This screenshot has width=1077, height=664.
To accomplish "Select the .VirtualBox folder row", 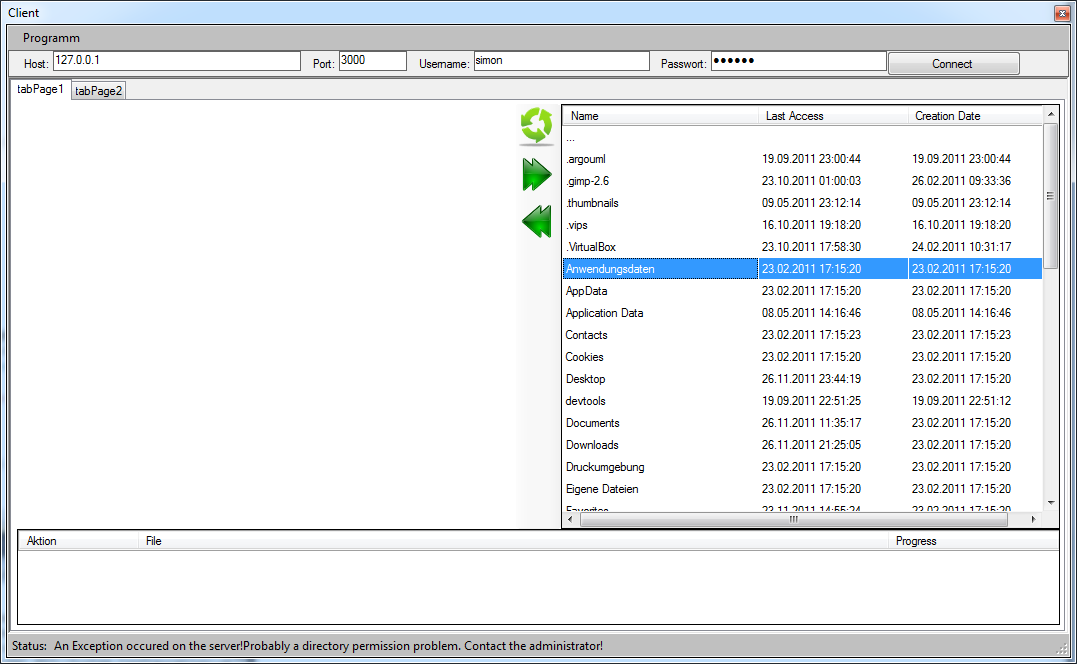I will [802, 247].
